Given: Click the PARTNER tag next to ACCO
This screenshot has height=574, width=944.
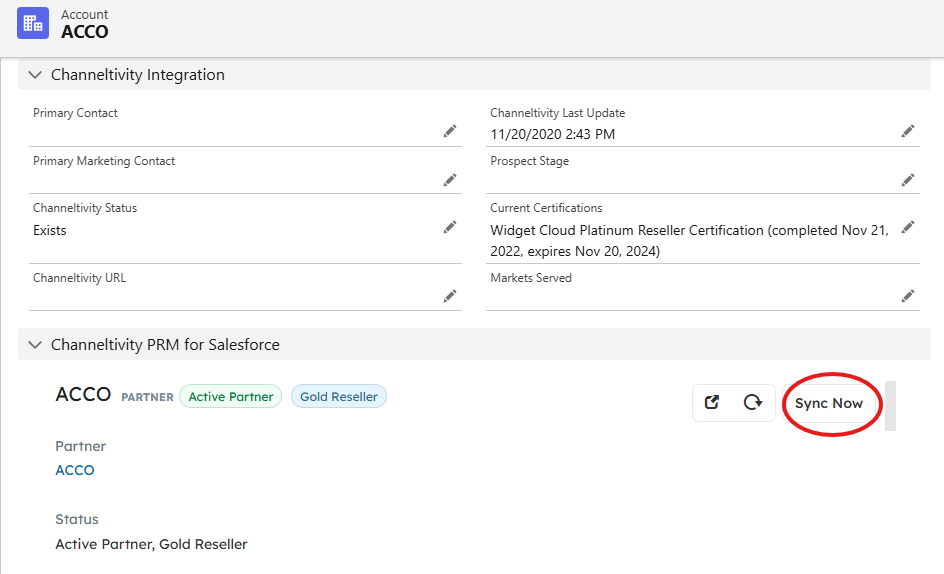Looking at the screenshot, I should click(x=148, y=398).
